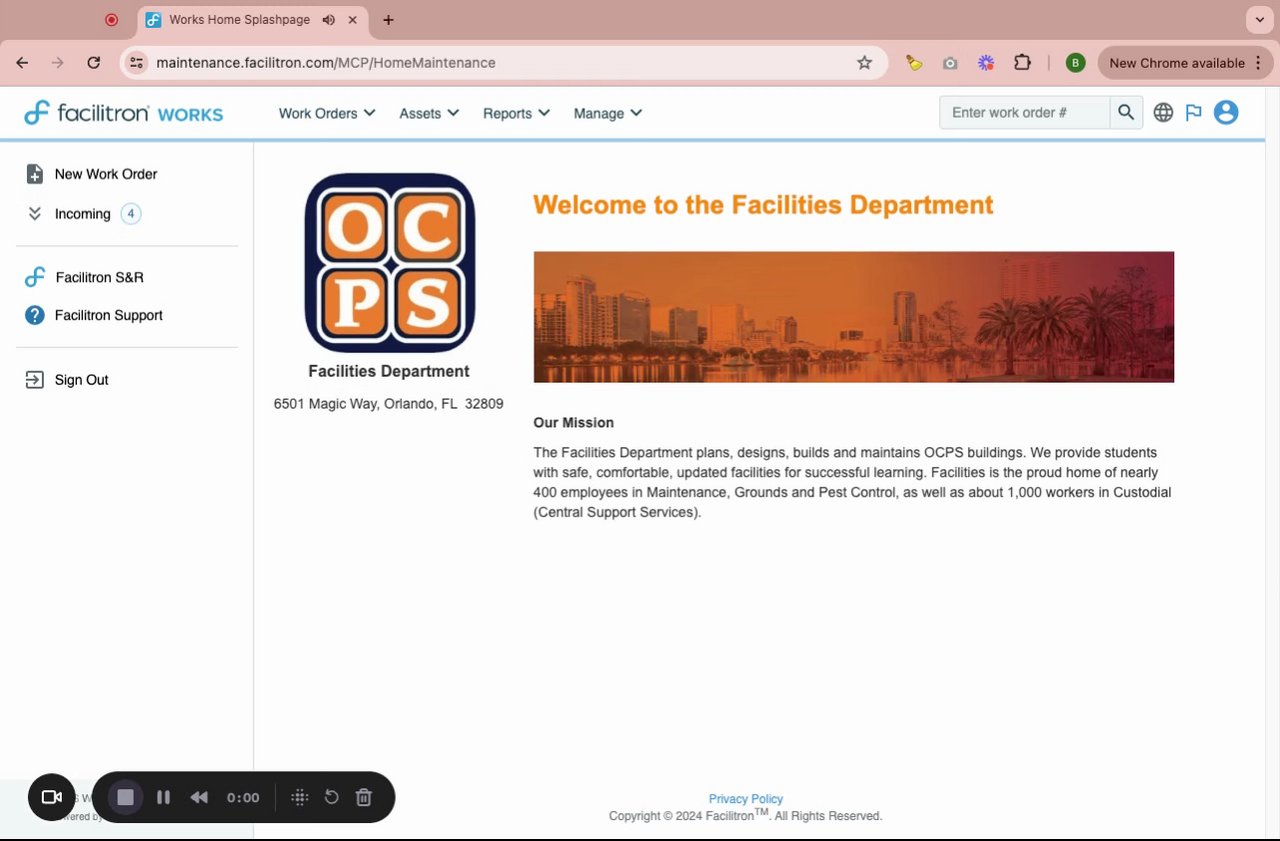Click New Chrome available button
The width and height of the screenshot is (1280, 841).
(1177, 63)
